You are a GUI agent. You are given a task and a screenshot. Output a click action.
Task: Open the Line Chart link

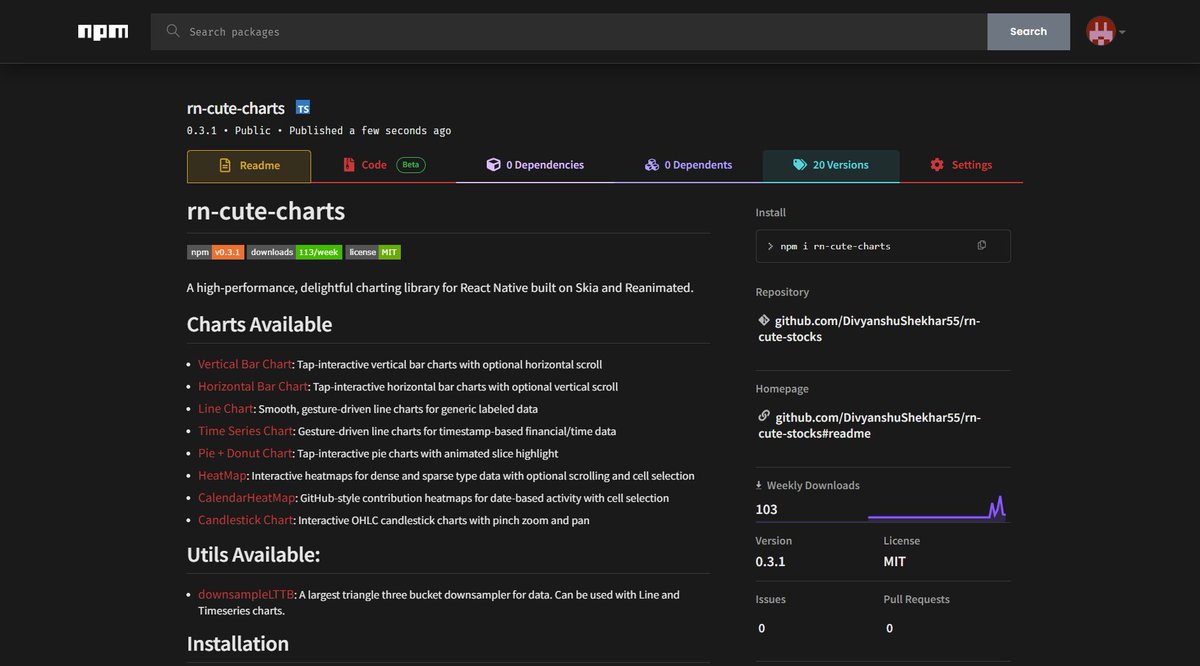pos(226,408)
